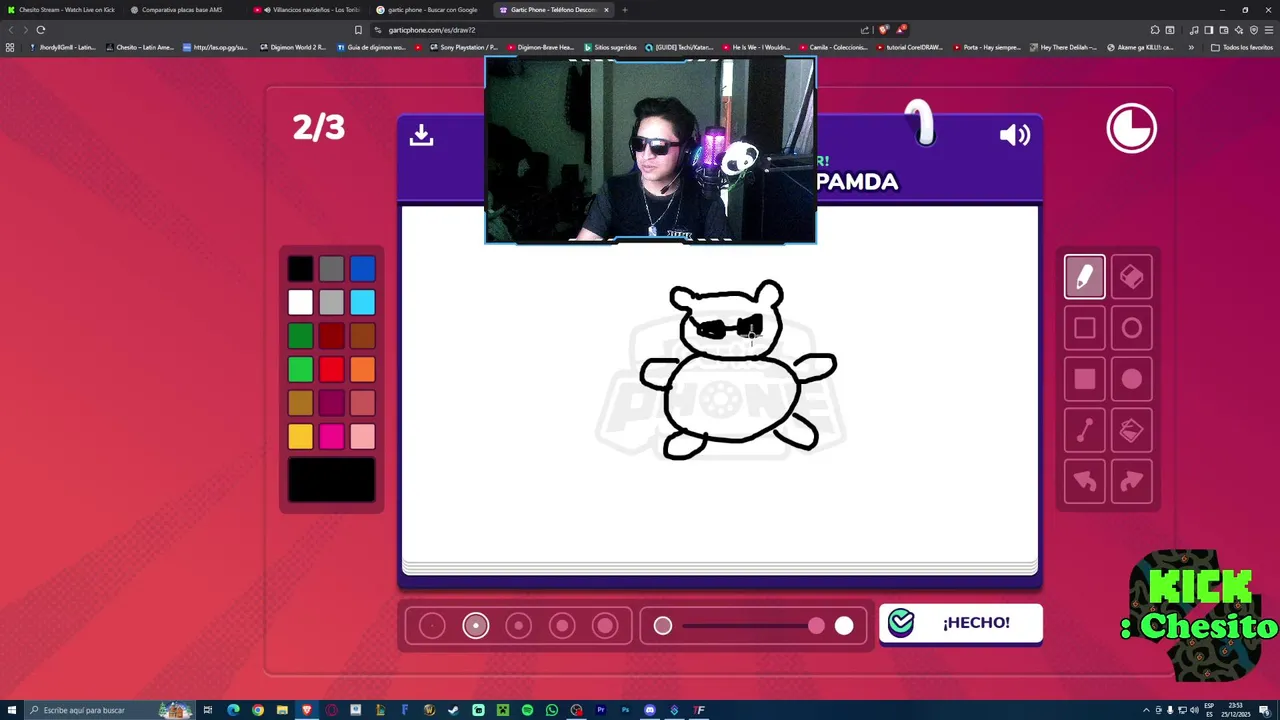Switch to Chesito Stream Kick tab

[x=61, y=10]
